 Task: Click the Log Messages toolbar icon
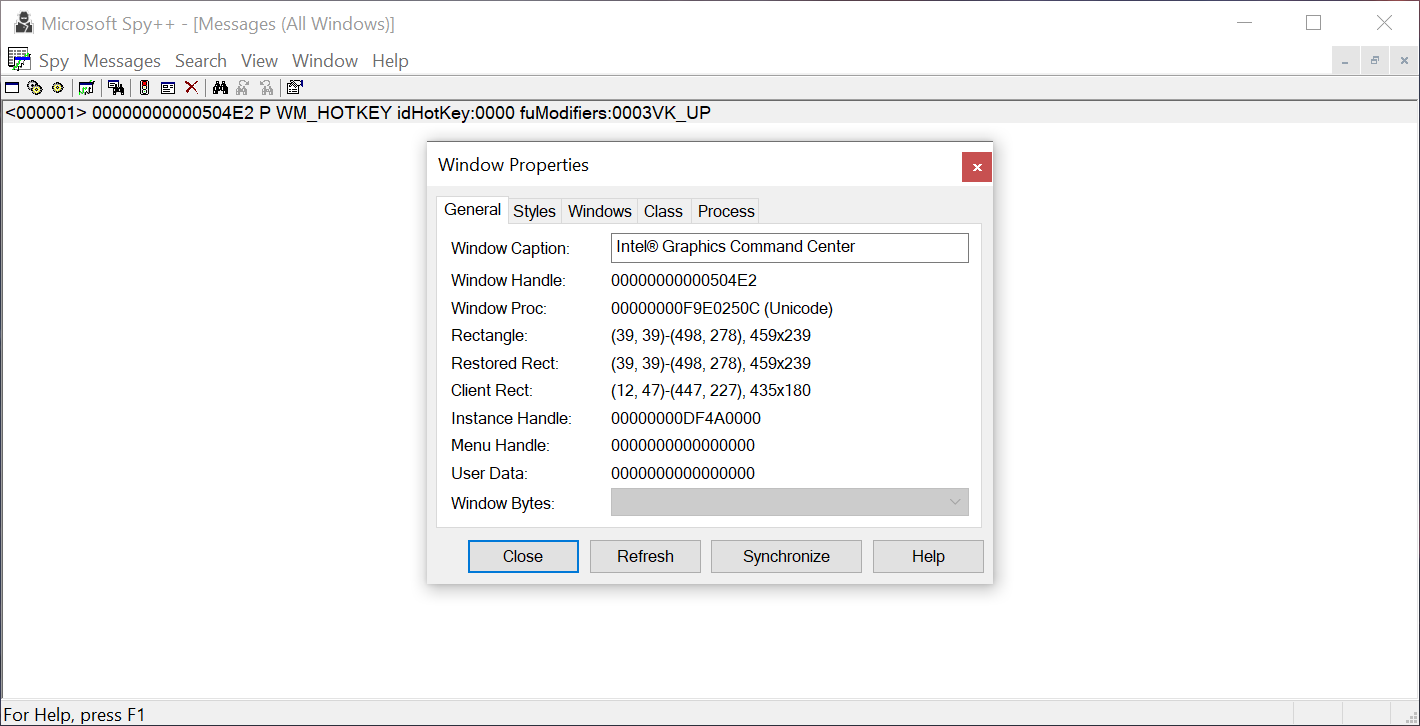point(86,88)
